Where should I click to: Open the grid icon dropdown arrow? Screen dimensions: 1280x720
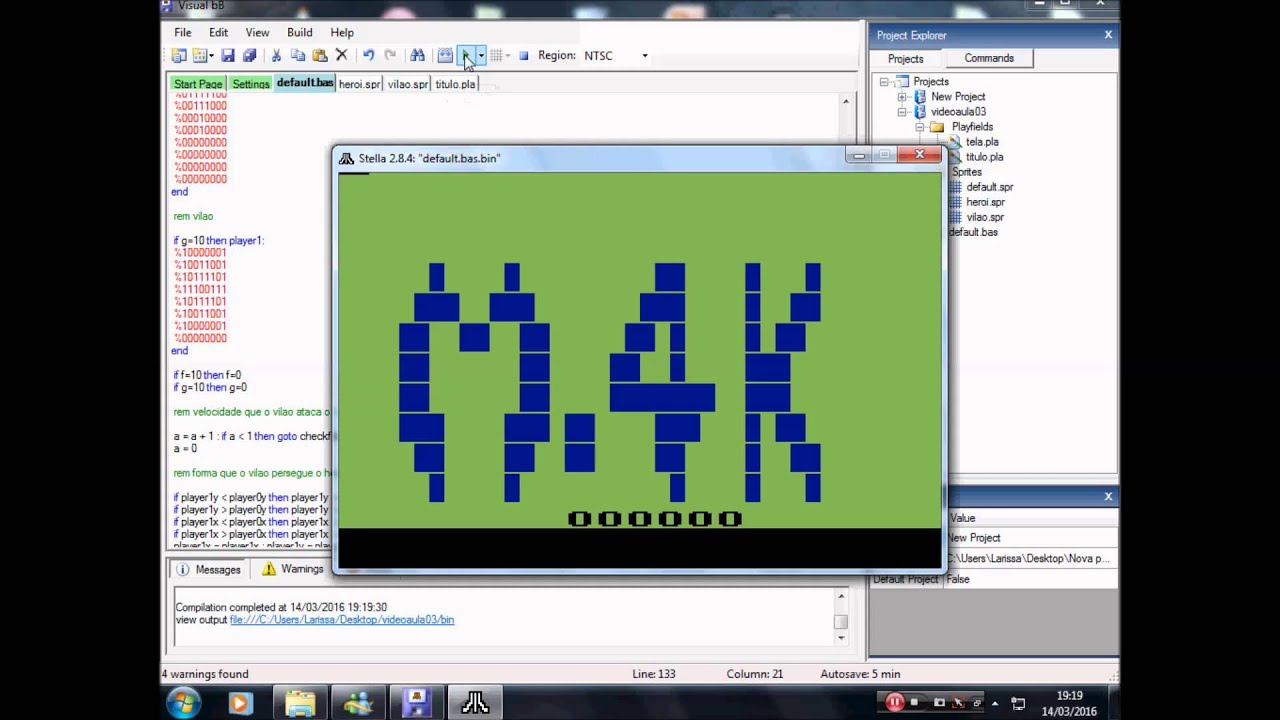tap(507, 56)
